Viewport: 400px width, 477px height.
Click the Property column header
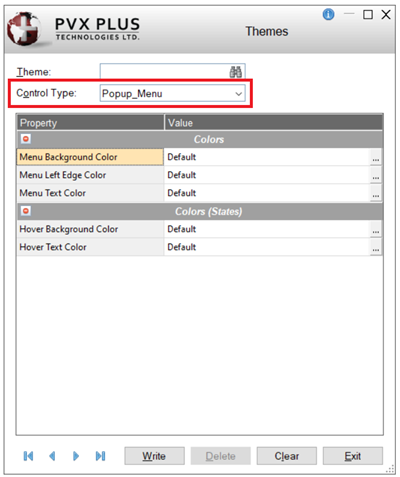90,123
